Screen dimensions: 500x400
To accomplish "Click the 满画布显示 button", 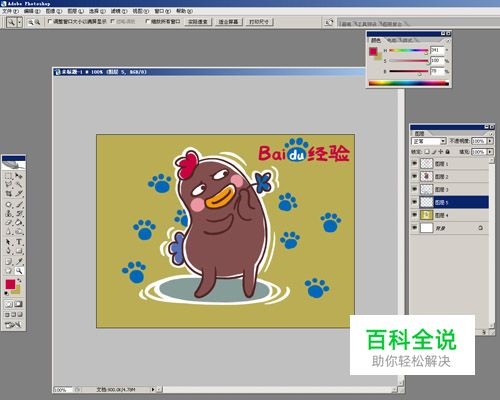I will [228, 22].
